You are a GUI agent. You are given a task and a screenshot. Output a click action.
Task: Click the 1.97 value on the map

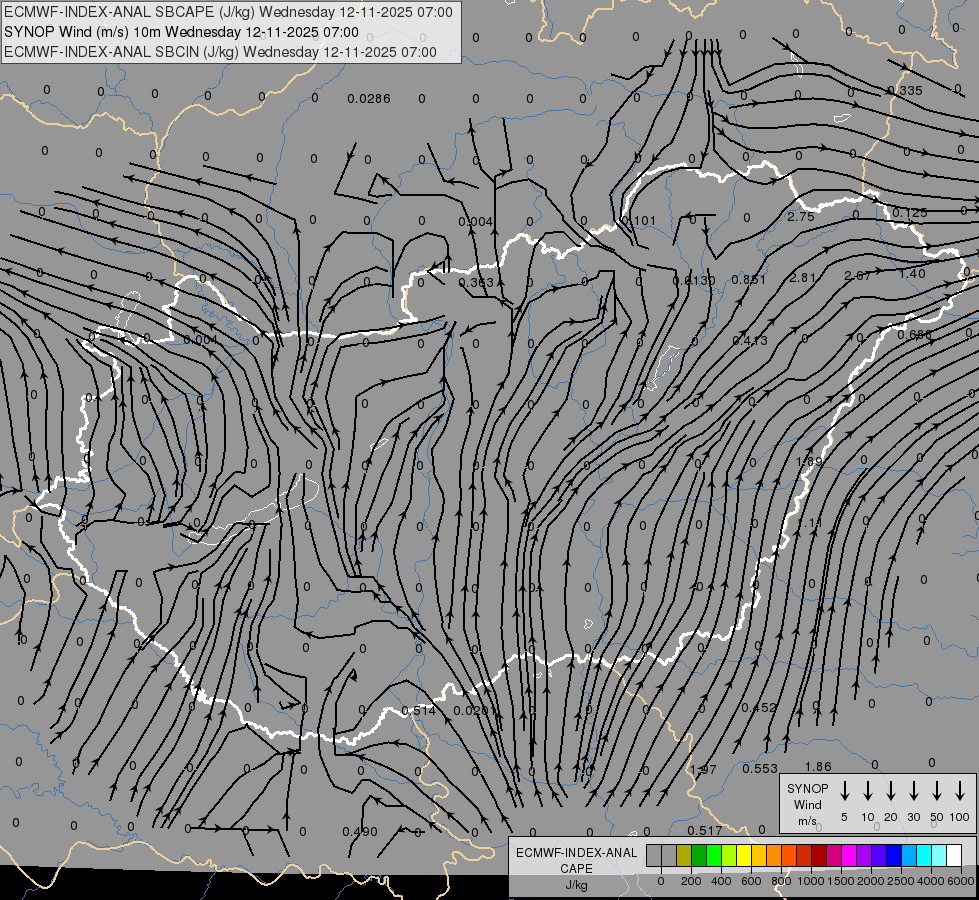pyautogui.click(x=703, y=769)
